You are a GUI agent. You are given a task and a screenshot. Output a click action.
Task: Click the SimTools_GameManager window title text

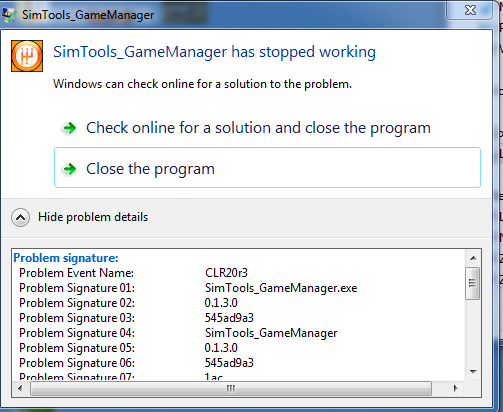88,15
